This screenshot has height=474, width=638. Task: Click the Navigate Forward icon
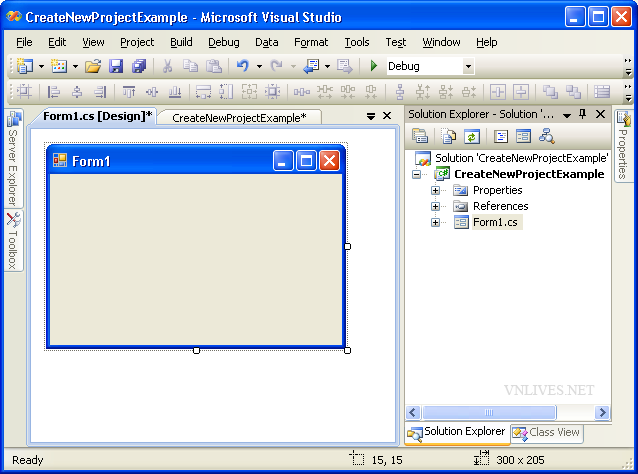pos(345,66)
